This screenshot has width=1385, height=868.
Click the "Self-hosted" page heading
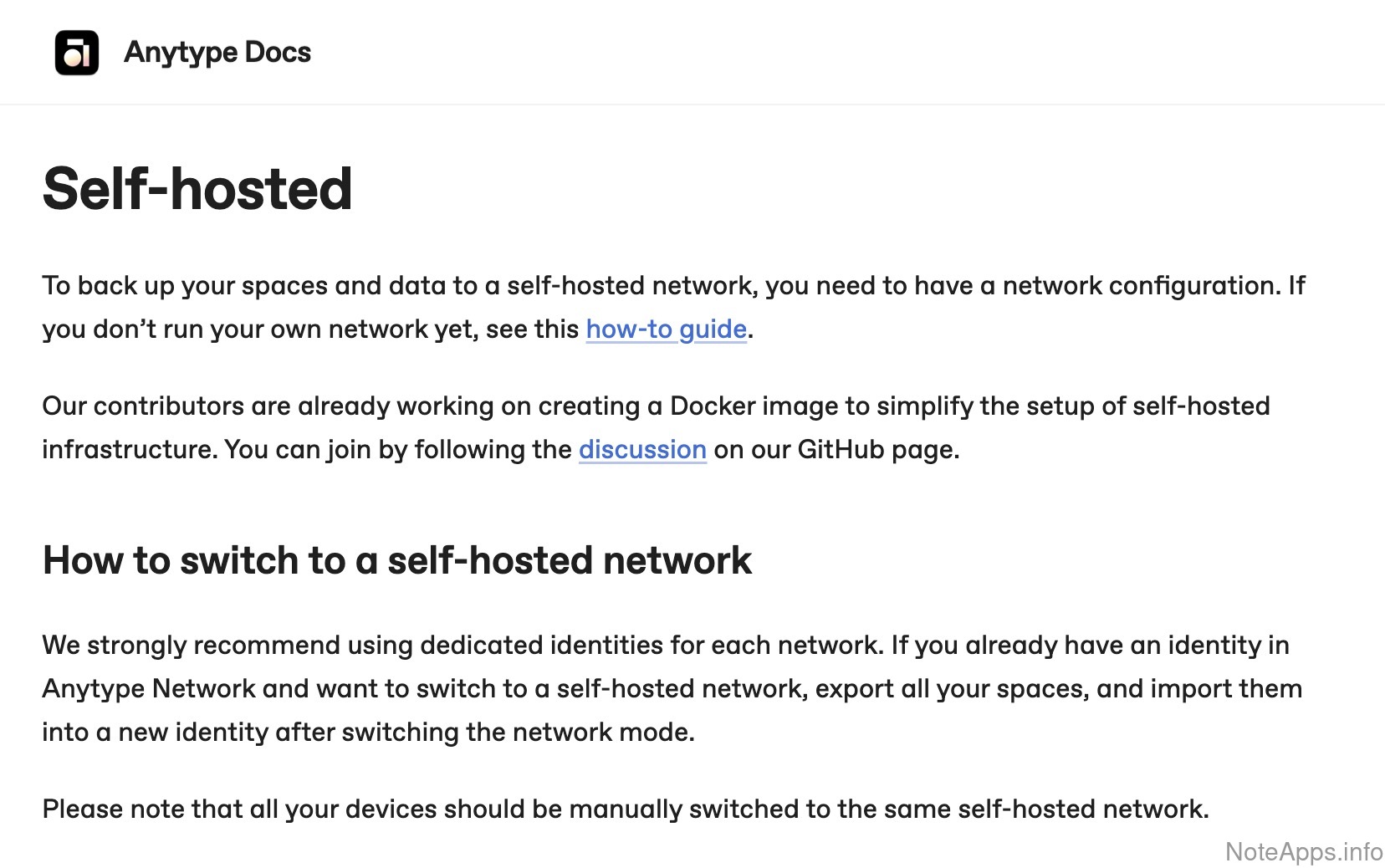click(x=197, y=189)
